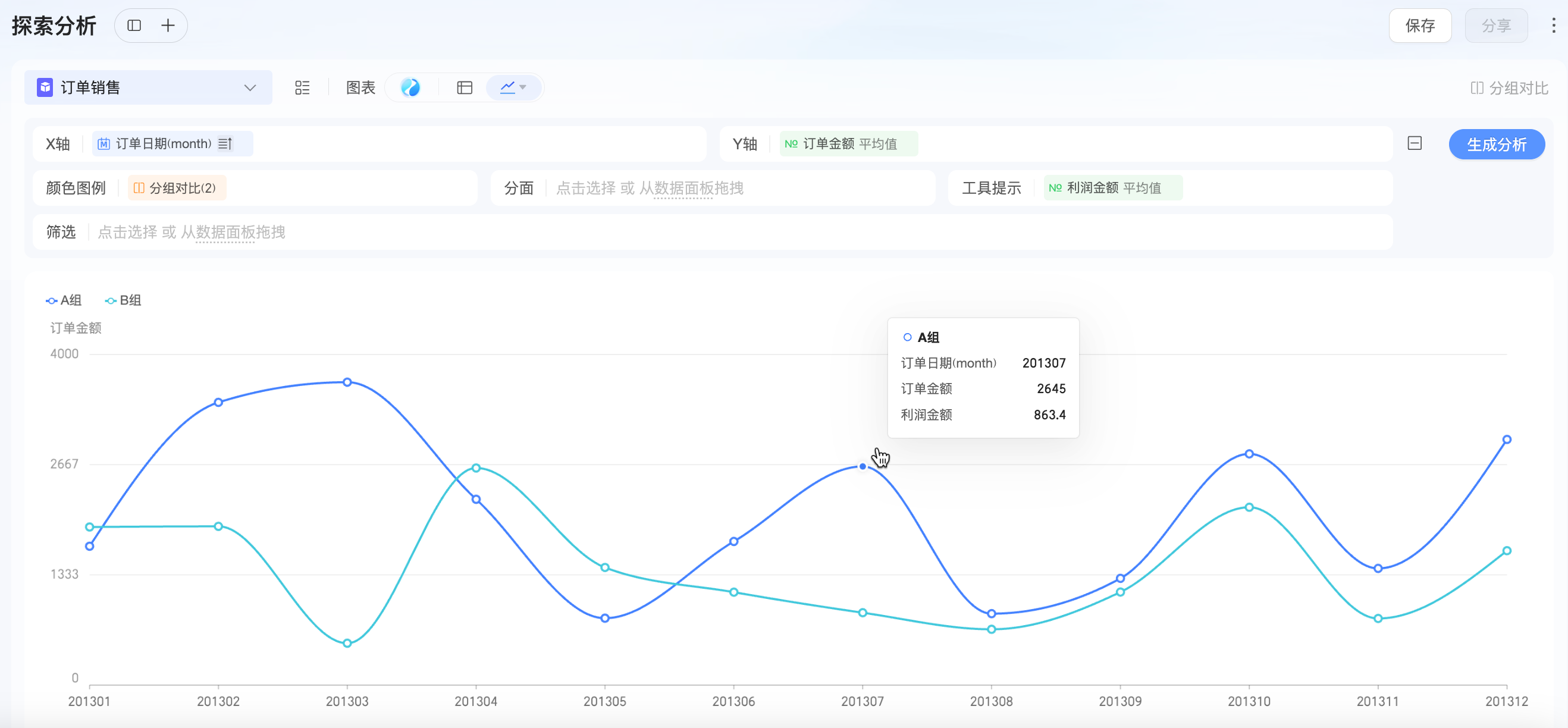Click A组 data point at 201310

coord(1249,454)
